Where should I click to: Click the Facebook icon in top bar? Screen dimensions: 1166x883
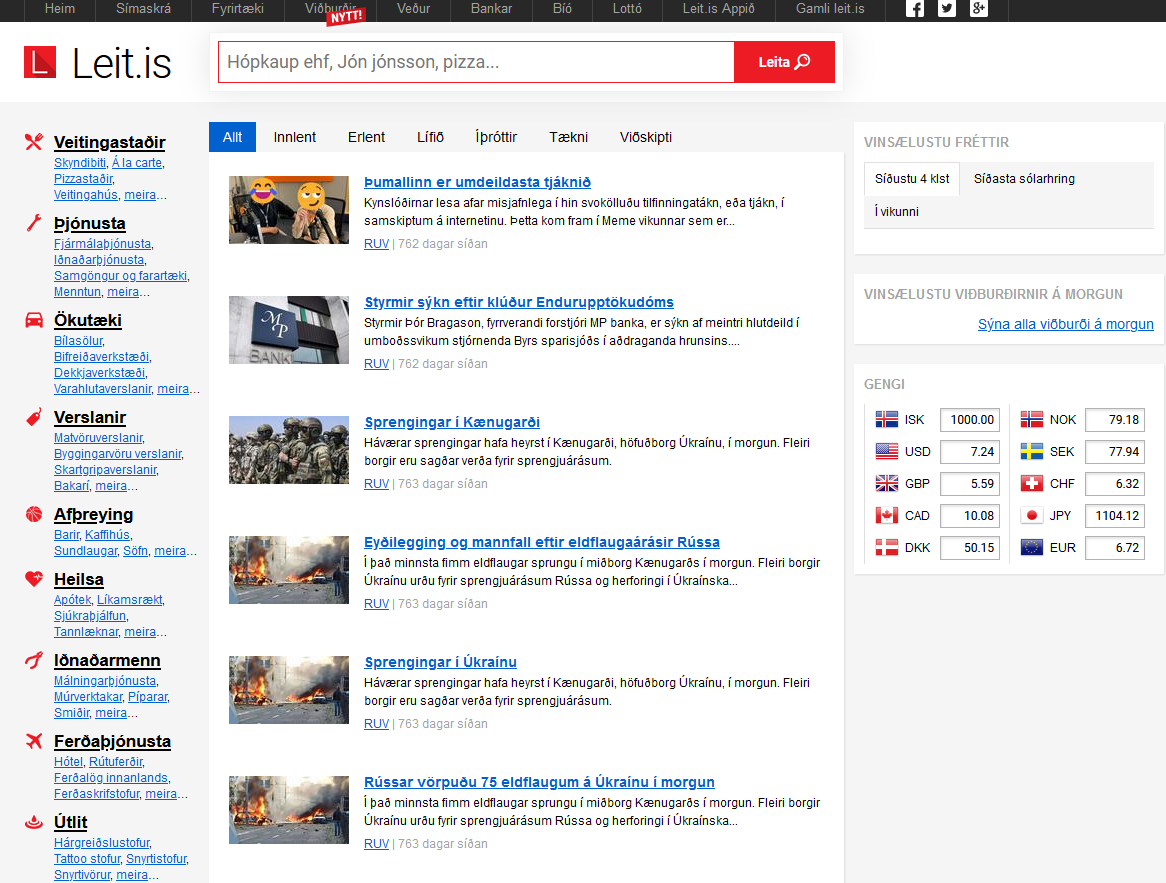click(x=914, y=9)
